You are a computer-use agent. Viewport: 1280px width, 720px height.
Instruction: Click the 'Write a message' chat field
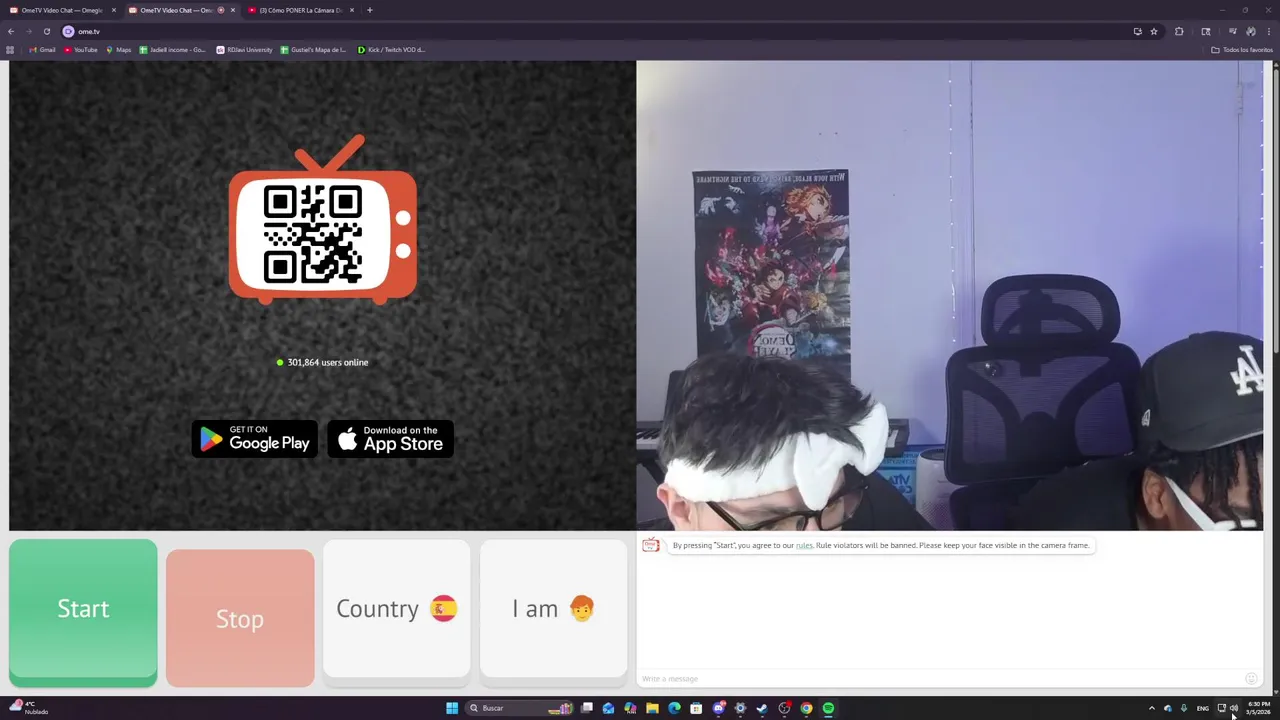tap(940, 679)
